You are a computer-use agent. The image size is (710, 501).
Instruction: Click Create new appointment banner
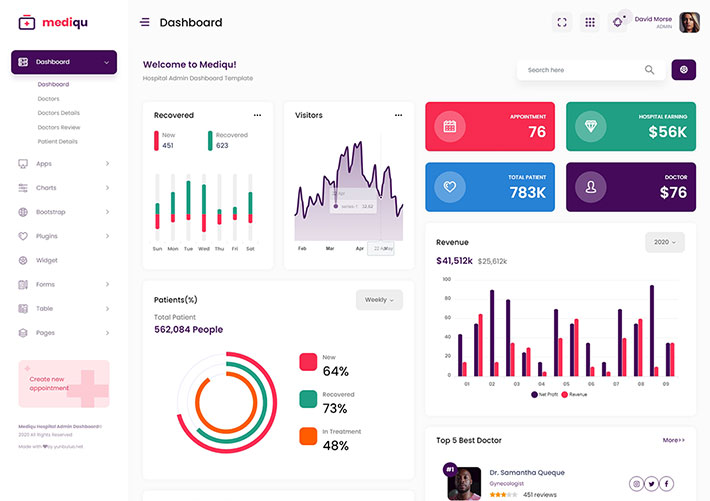(64, 383)
